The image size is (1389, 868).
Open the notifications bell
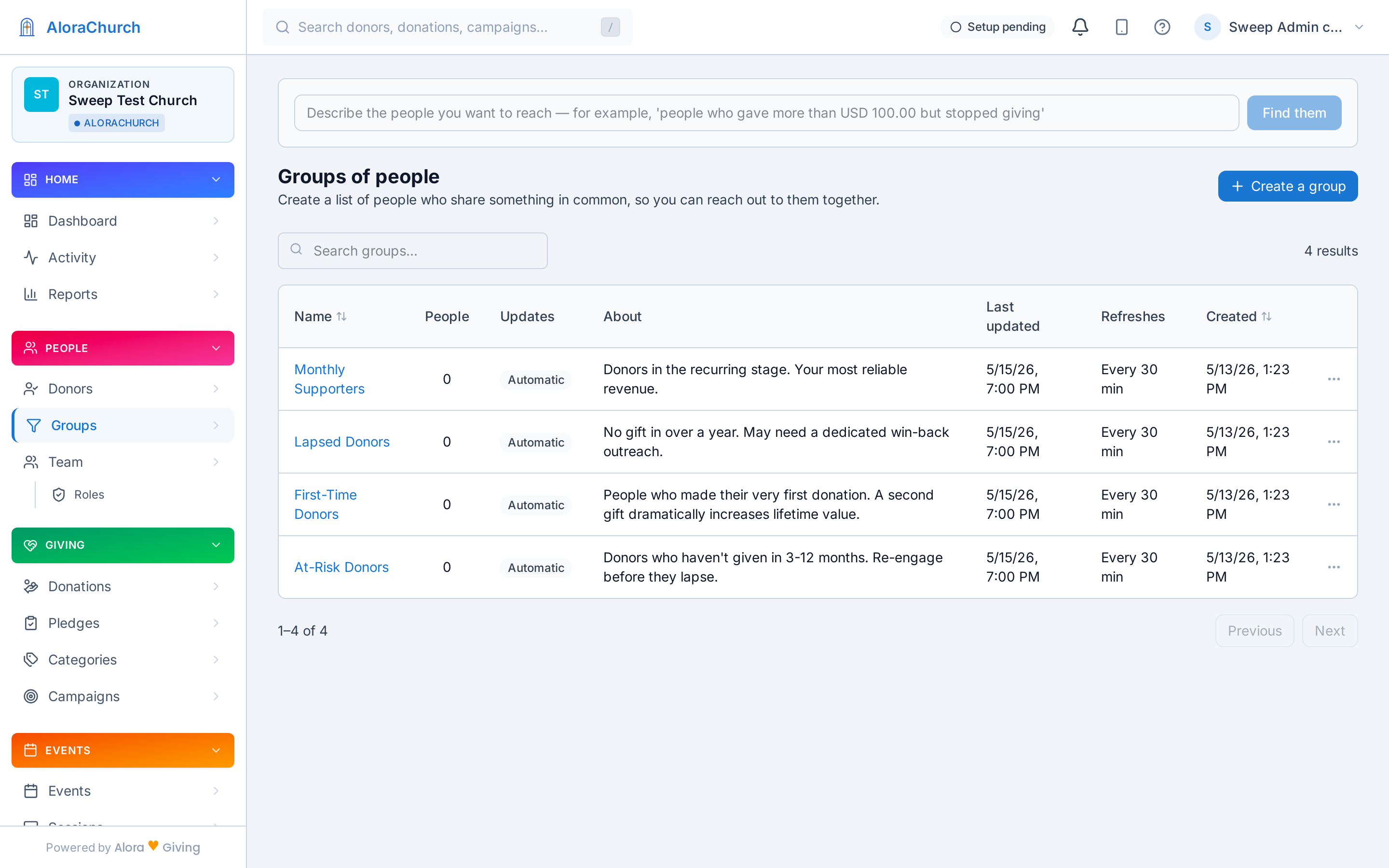[x=1080, y=27]
